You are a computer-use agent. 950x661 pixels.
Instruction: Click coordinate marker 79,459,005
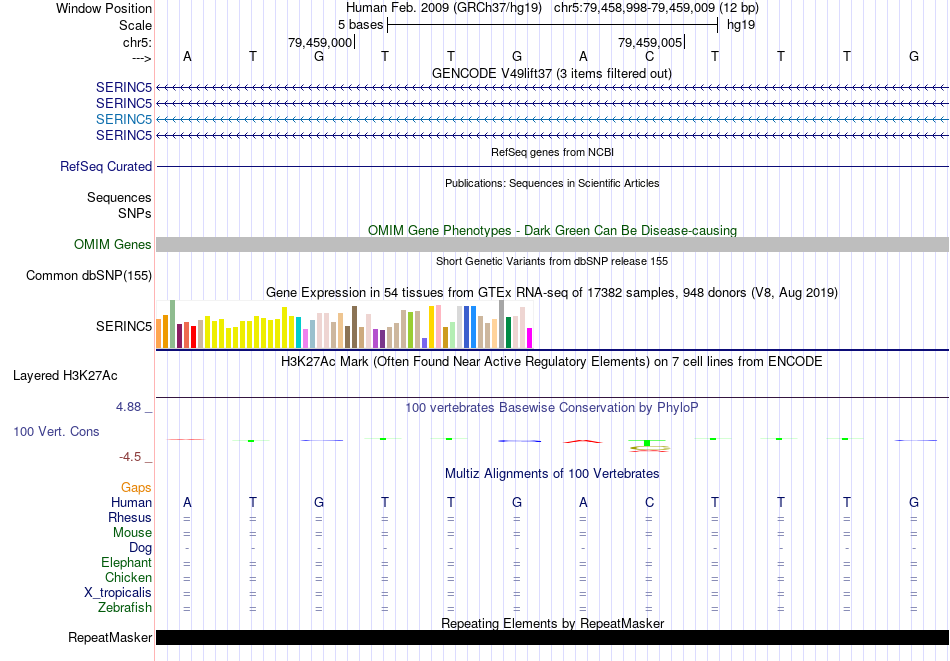click(650, 42)
